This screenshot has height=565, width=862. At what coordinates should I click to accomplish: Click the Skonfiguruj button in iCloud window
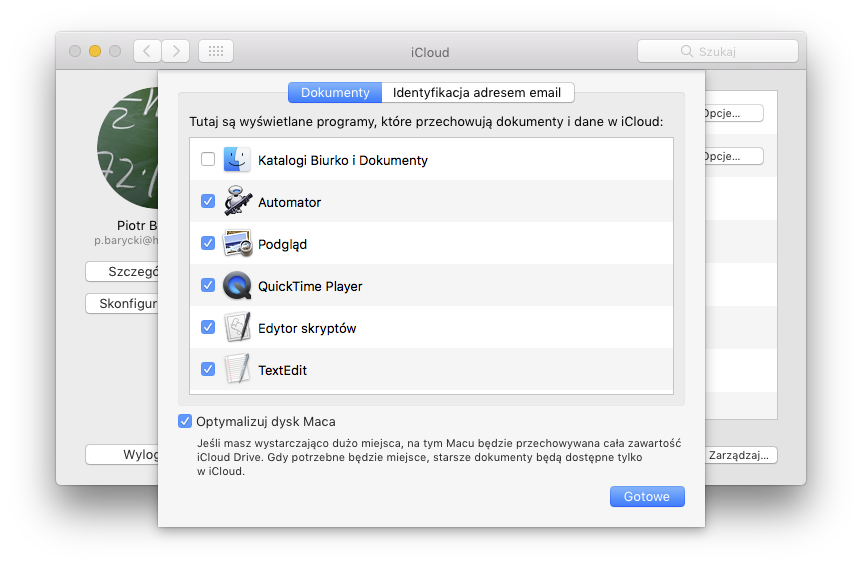tap(122, 303)
